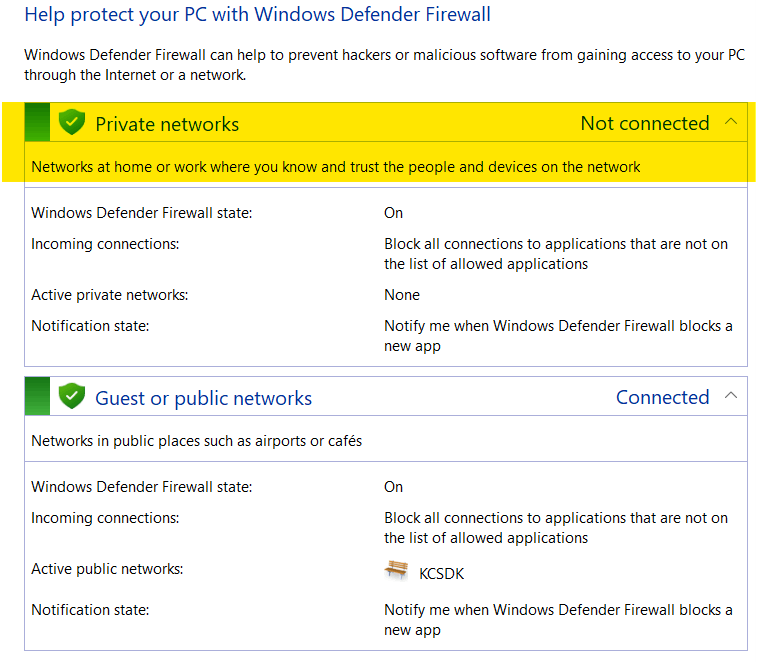Click the Not connected status text
Viewport: 769px width, 662px height.
pyautogui.click(x=644, y=124)
